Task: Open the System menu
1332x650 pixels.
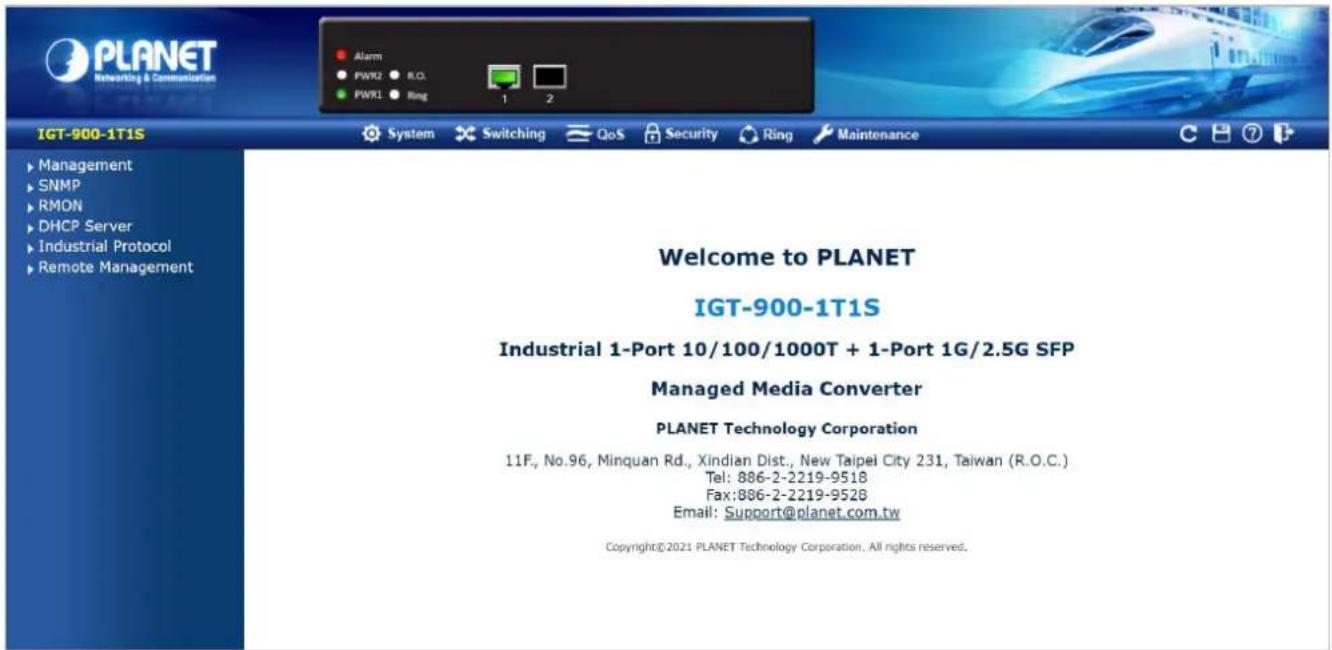Action: click(x=399, y=133)
